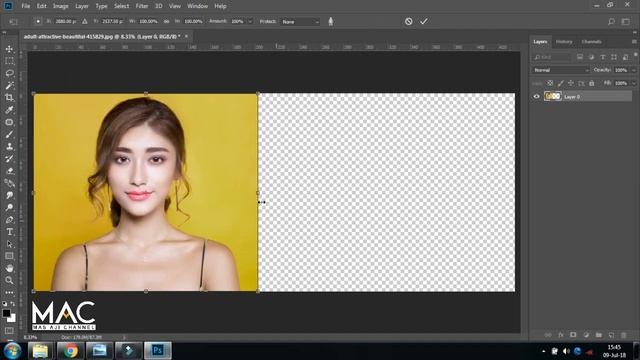Open the layer Kind filter dropdown

(x=551, y=57)
